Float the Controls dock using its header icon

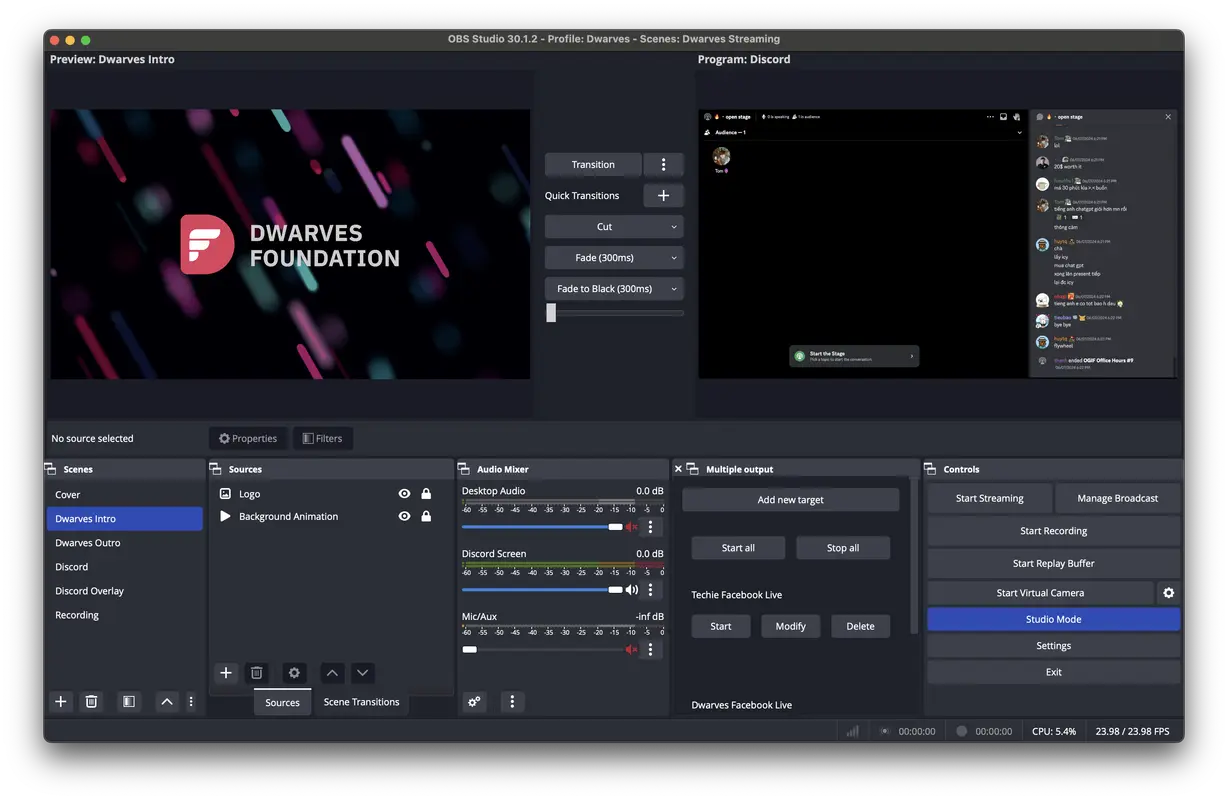tap(931, 469)
